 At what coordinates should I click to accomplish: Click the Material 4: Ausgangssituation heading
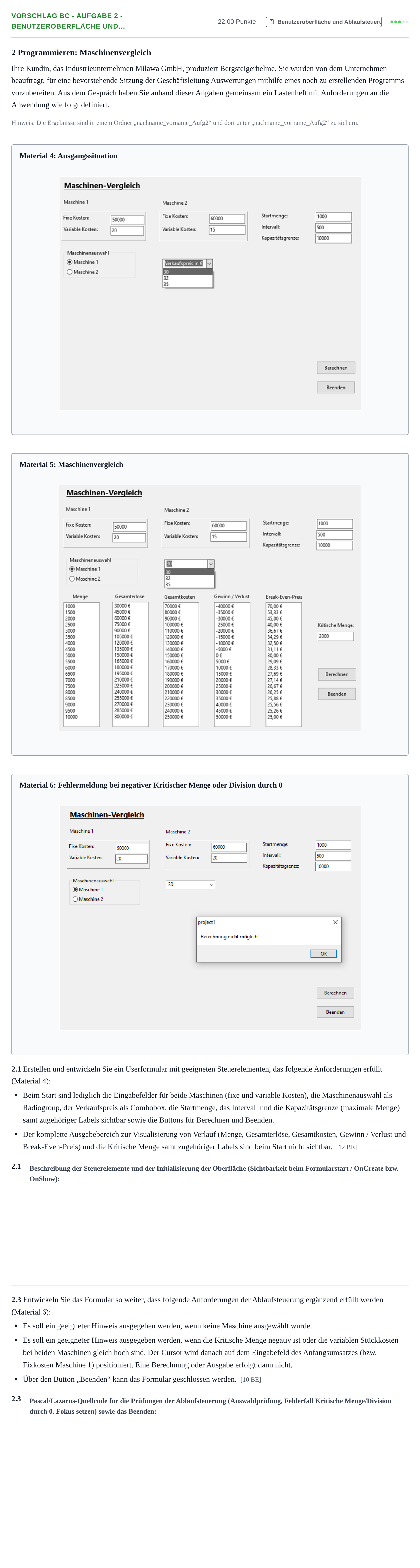click(x=68, y=156)
